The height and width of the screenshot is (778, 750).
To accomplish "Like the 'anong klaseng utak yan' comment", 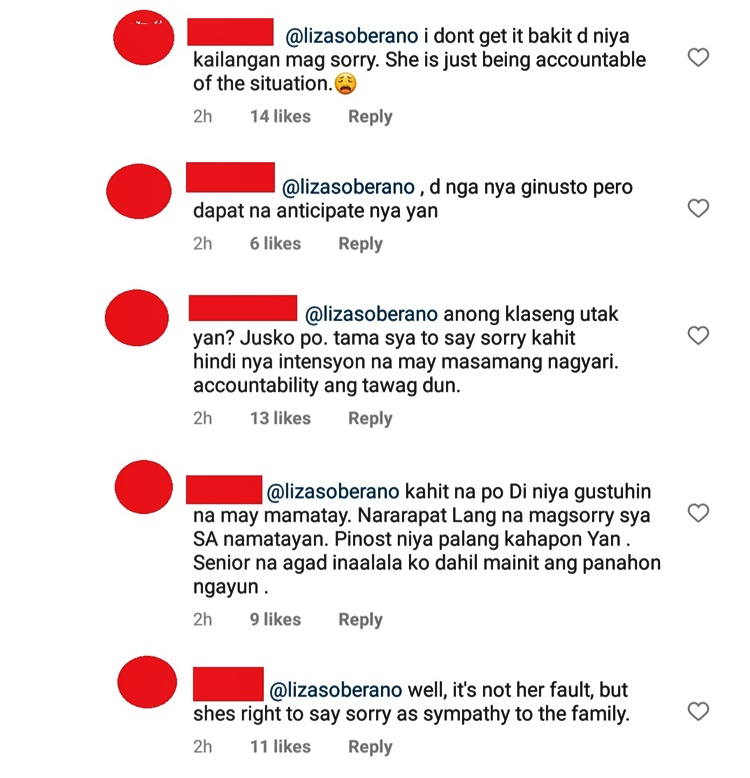I will point(698,336).
